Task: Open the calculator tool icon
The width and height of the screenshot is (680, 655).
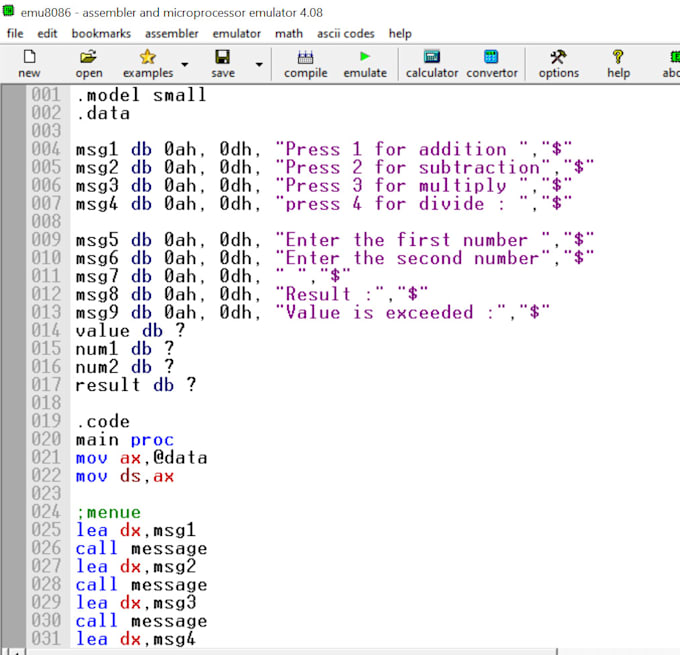Action: coord(432,56)
